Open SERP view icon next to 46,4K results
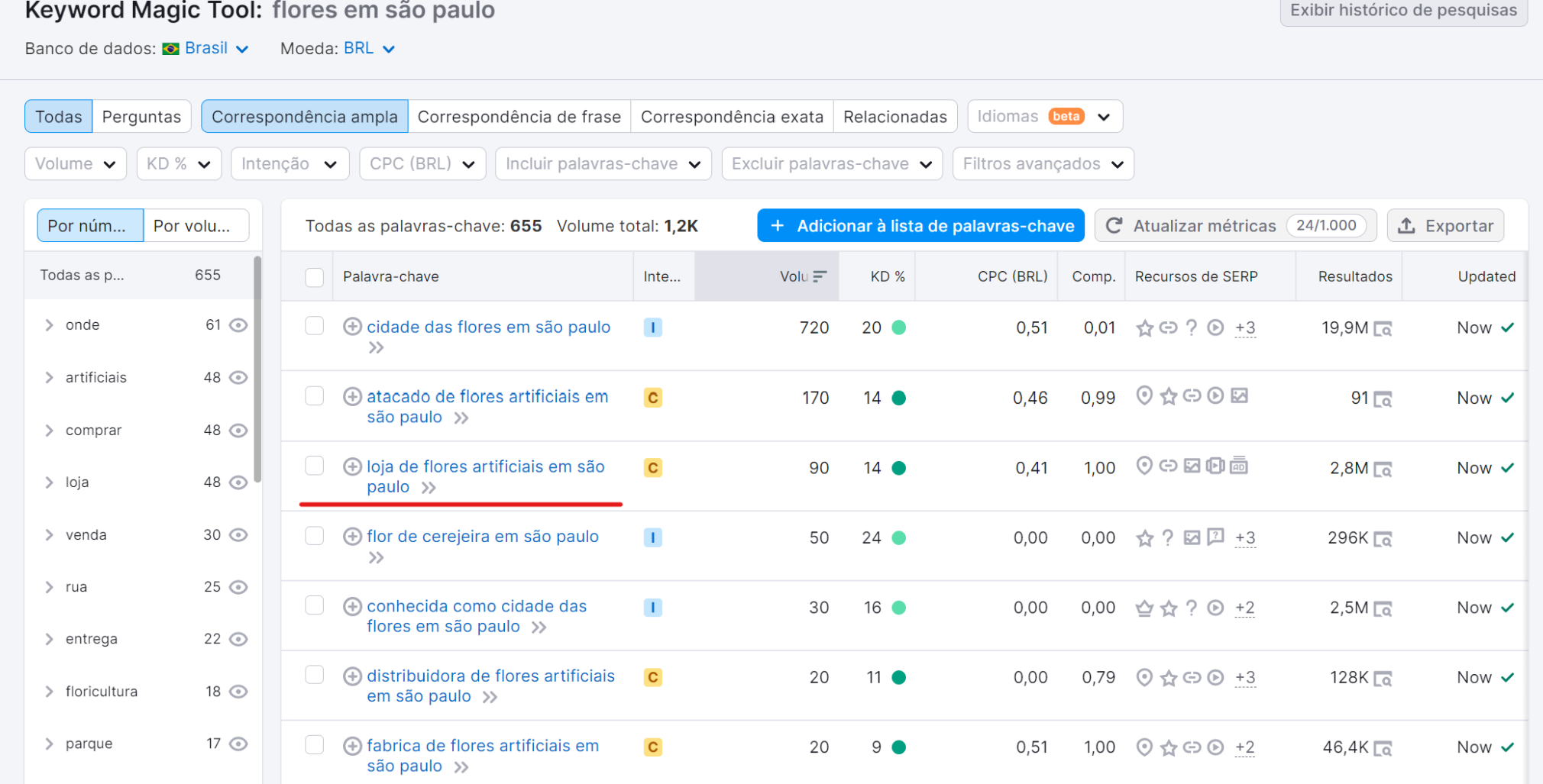1543x784 pixels. [x=1383, y=749]
